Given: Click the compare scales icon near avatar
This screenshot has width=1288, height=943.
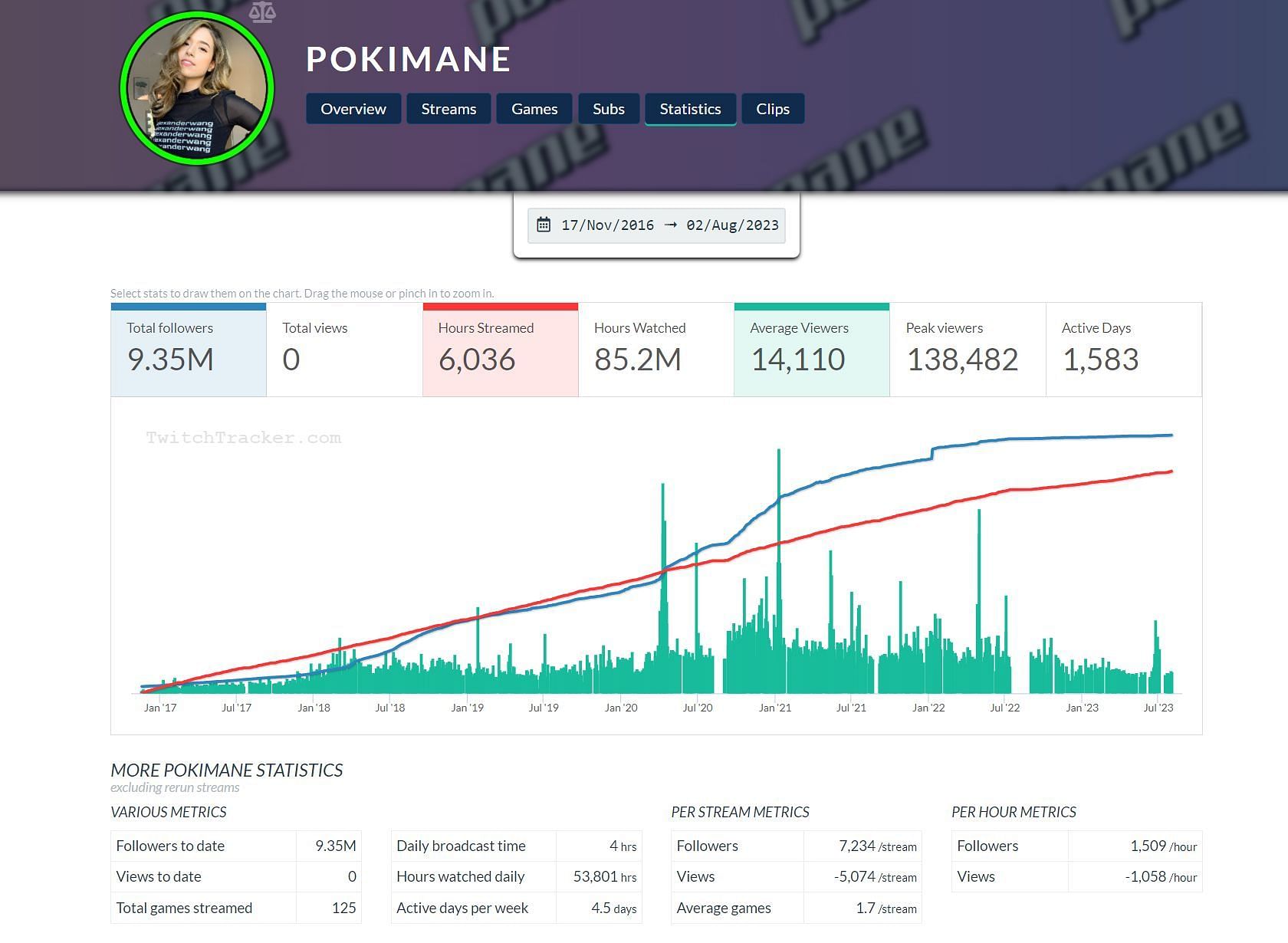Looking at the screenshot, I should point(262,11).
